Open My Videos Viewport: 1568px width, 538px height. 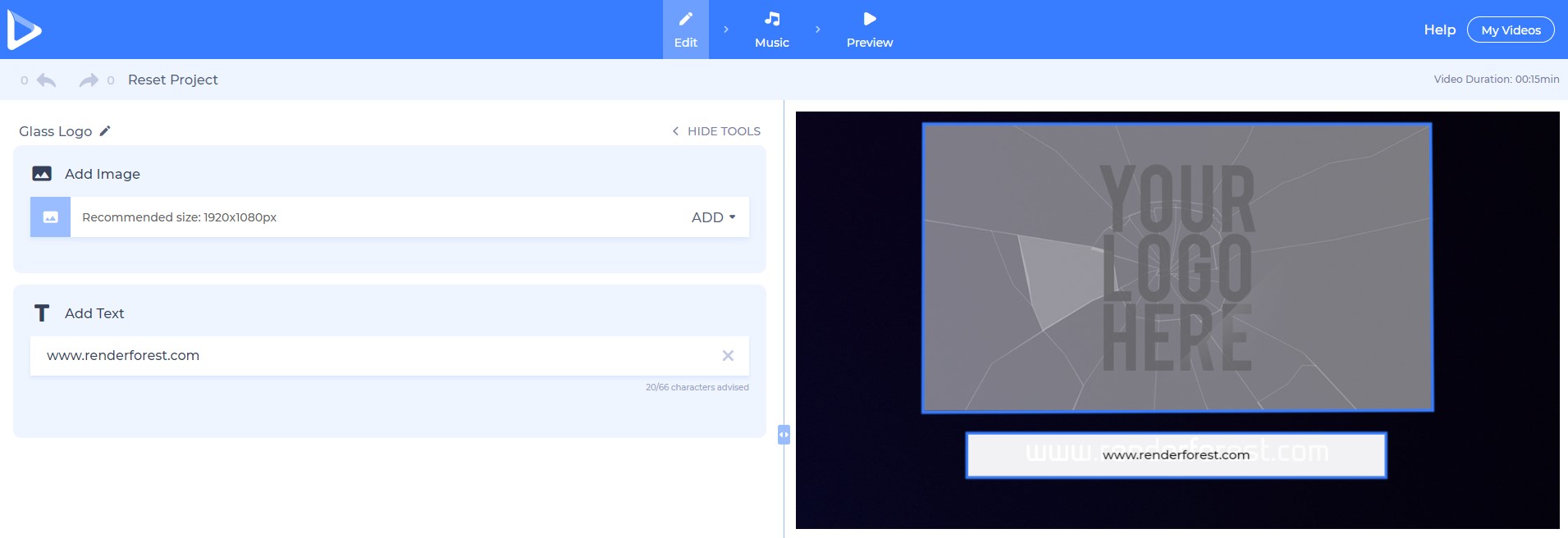click(x=1511, y=30)
